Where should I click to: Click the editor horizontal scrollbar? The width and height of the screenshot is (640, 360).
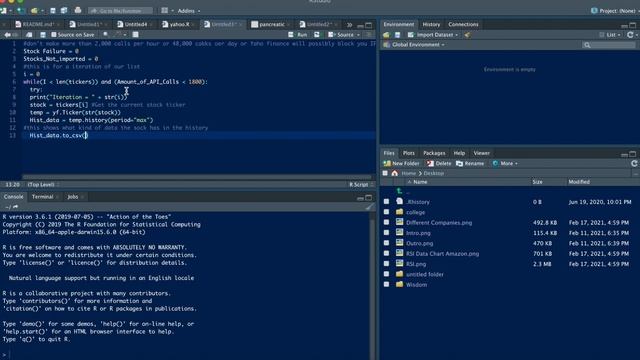point(196,177)
